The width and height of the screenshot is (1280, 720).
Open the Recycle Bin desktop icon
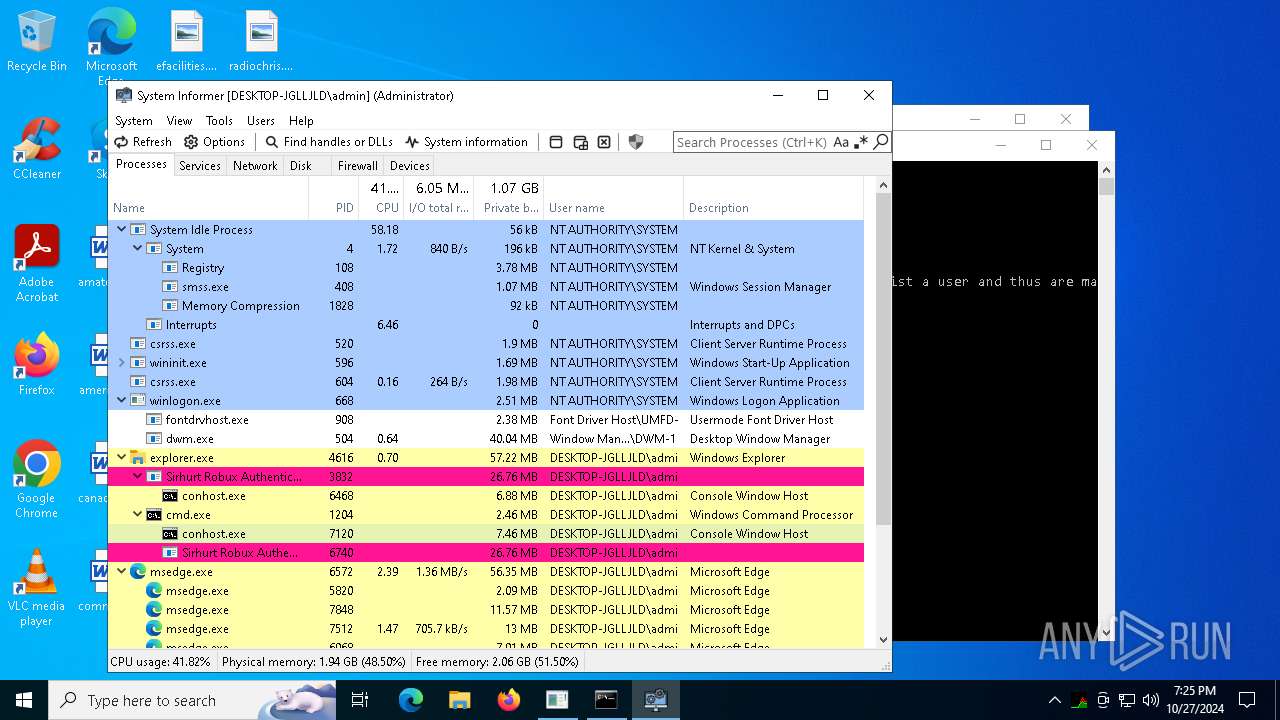click(x=37, y=42)
